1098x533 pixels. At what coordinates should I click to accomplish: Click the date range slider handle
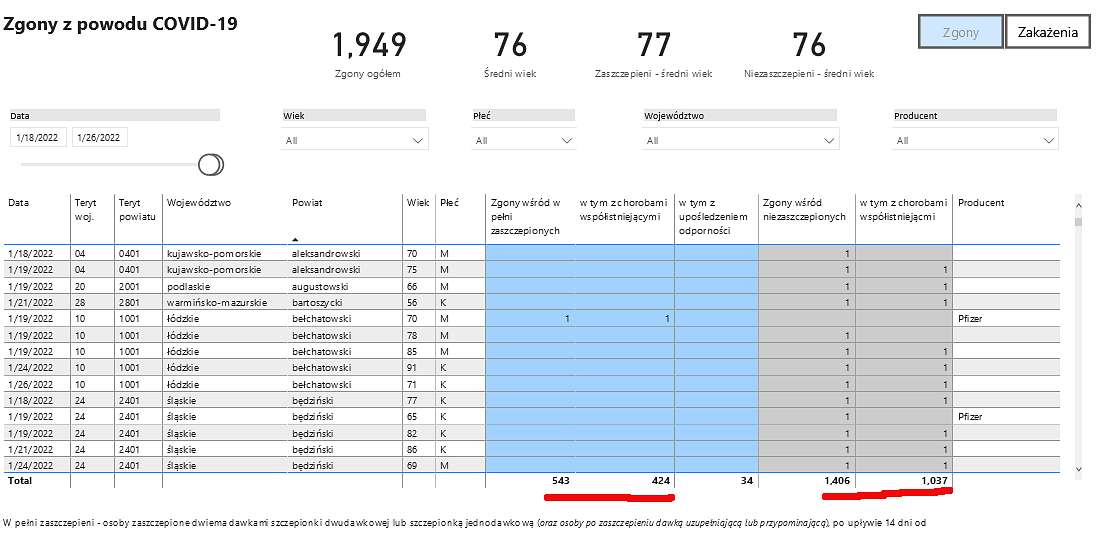(210, 165)
